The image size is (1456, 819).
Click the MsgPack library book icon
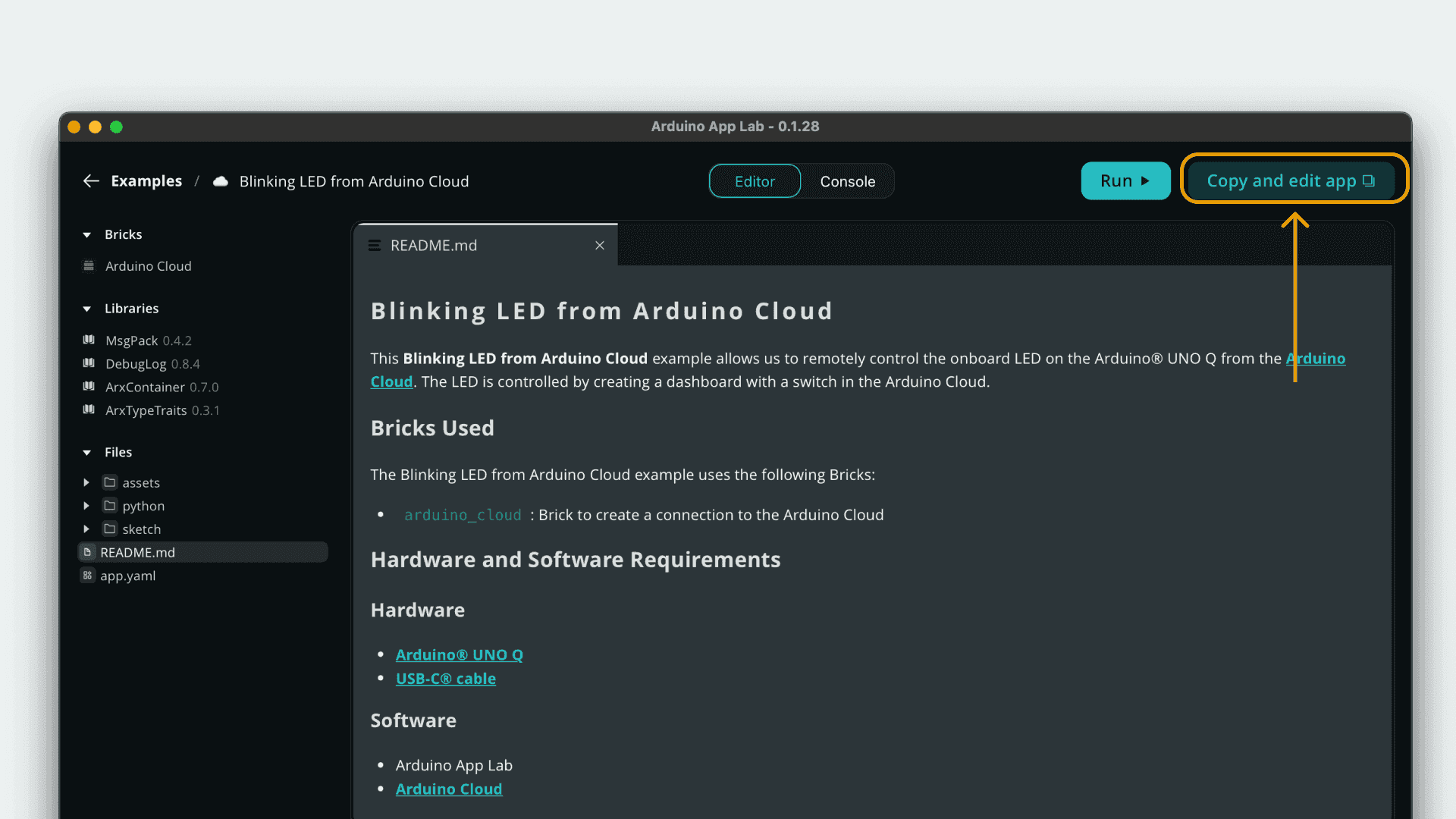89,340
